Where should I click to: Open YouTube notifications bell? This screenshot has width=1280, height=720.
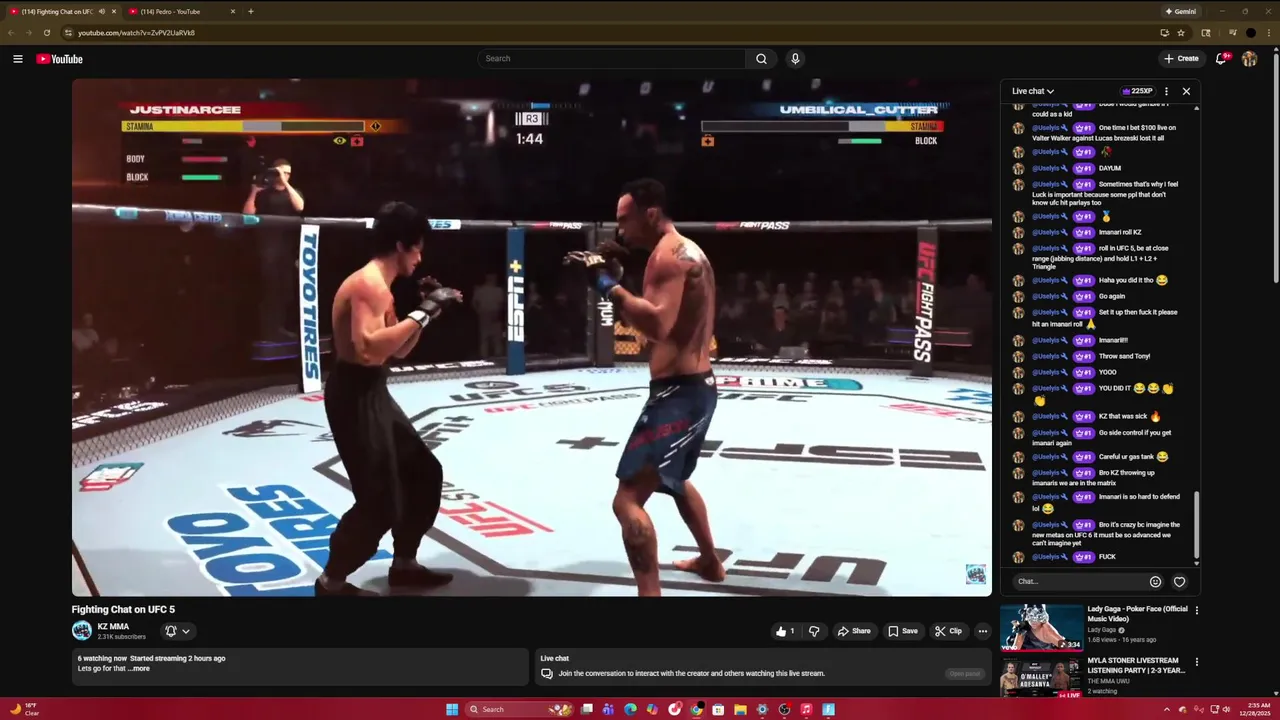tap(1221, 59)
